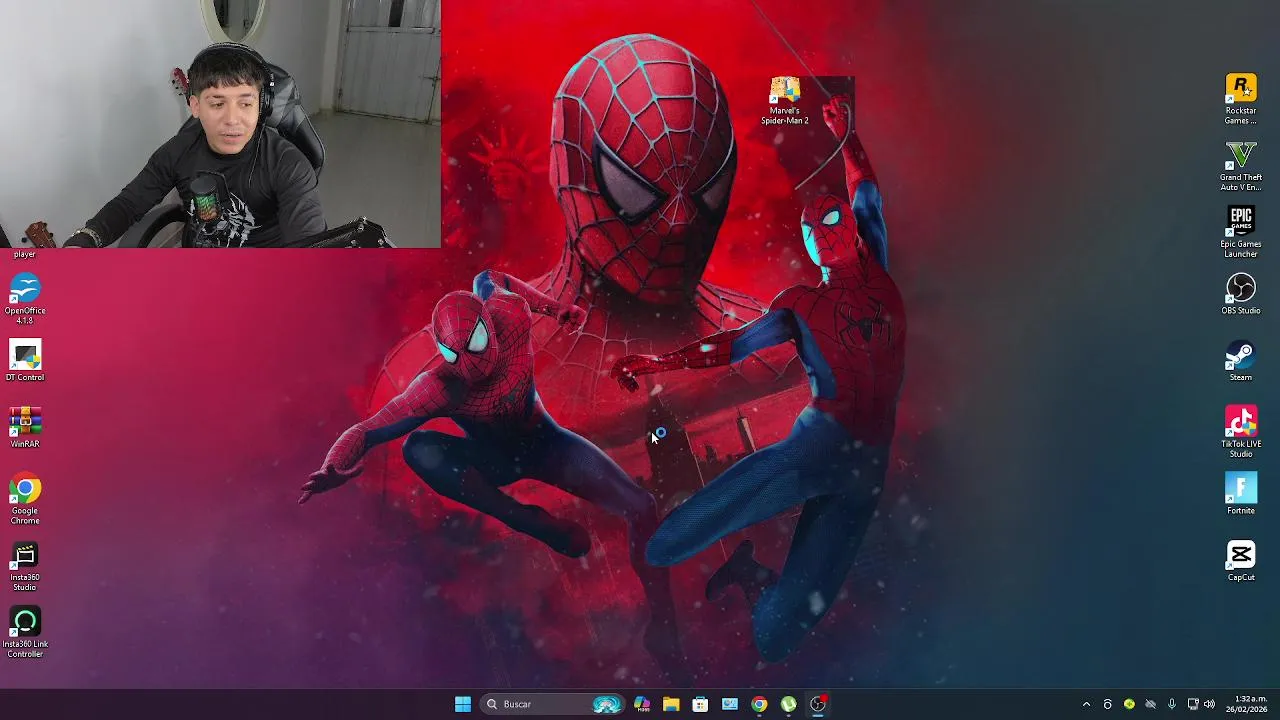Open the volume control in system tray

[x=1209, y=704]
